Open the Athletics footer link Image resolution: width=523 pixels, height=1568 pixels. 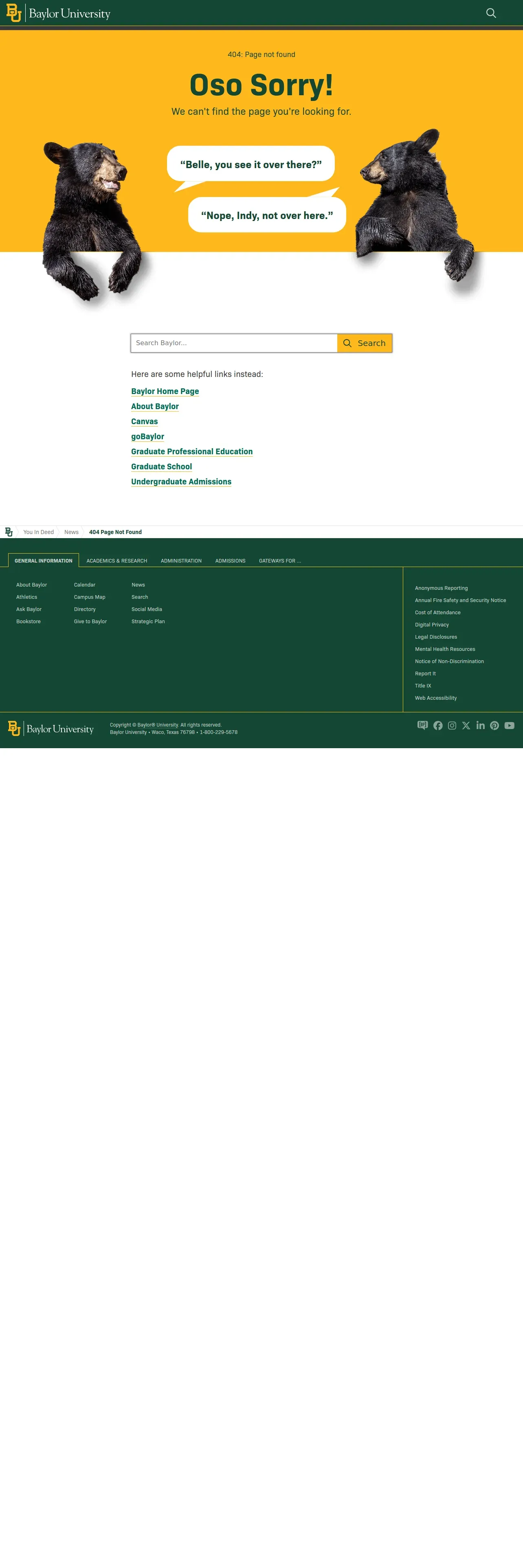27,597
